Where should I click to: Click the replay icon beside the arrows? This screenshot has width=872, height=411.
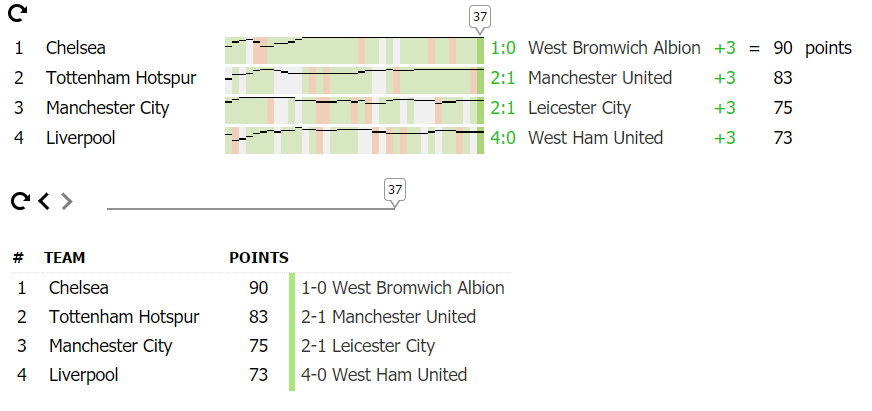click(x=19, y=201)
